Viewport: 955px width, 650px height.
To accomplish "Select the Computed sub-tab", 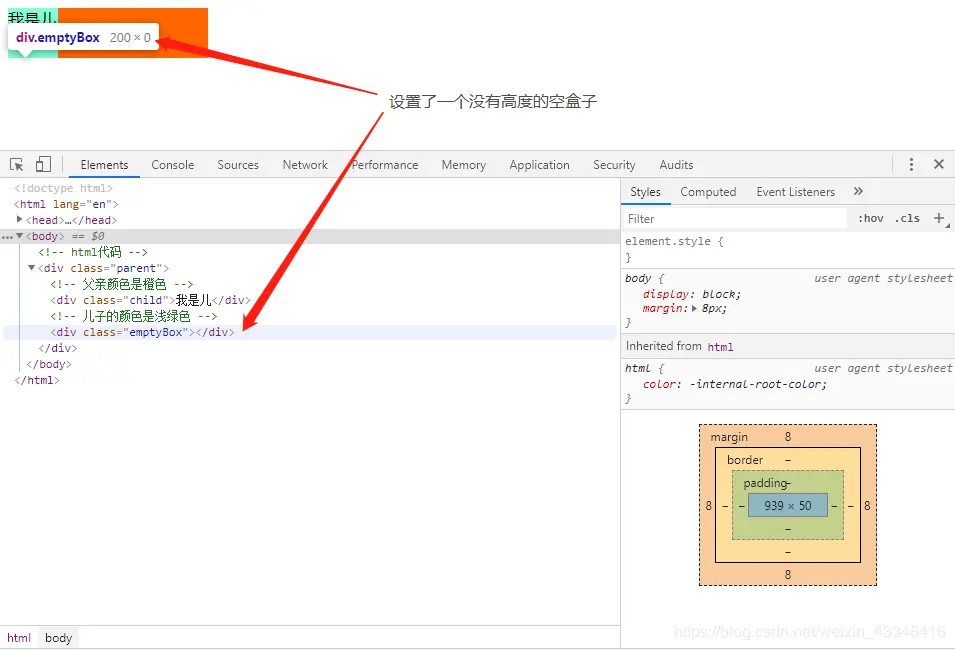I will pyautogui.click(x=708, y=192).
